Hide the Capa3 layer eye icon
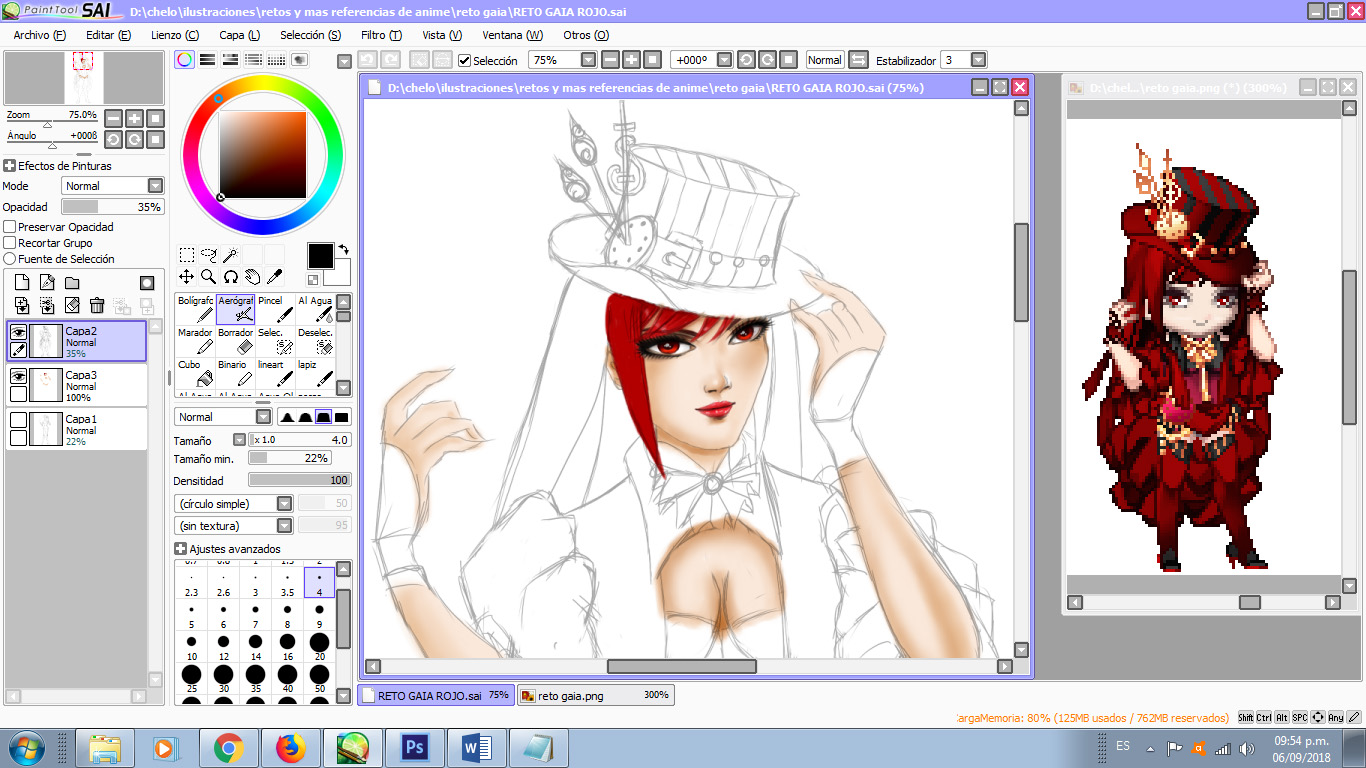This screenshot has height=768, width=1366. pyautogui.click(x=18, y=376)
